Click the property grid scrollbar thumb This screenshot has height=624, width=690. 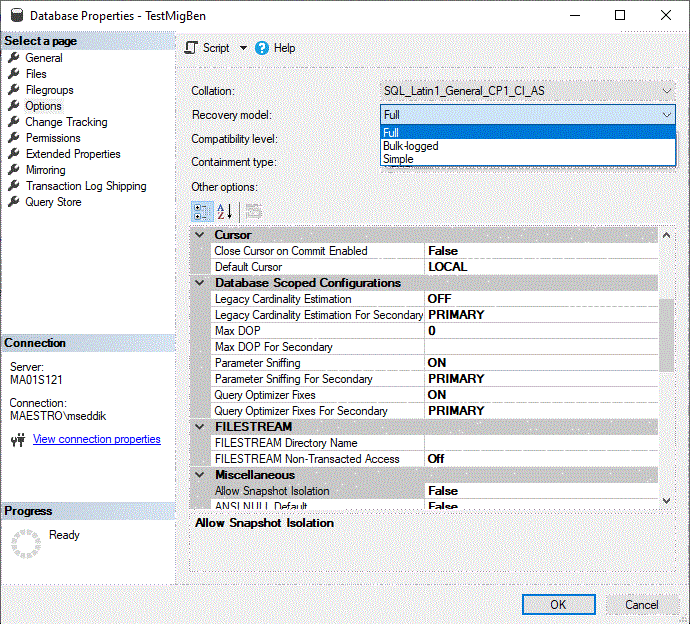[666, 335]
